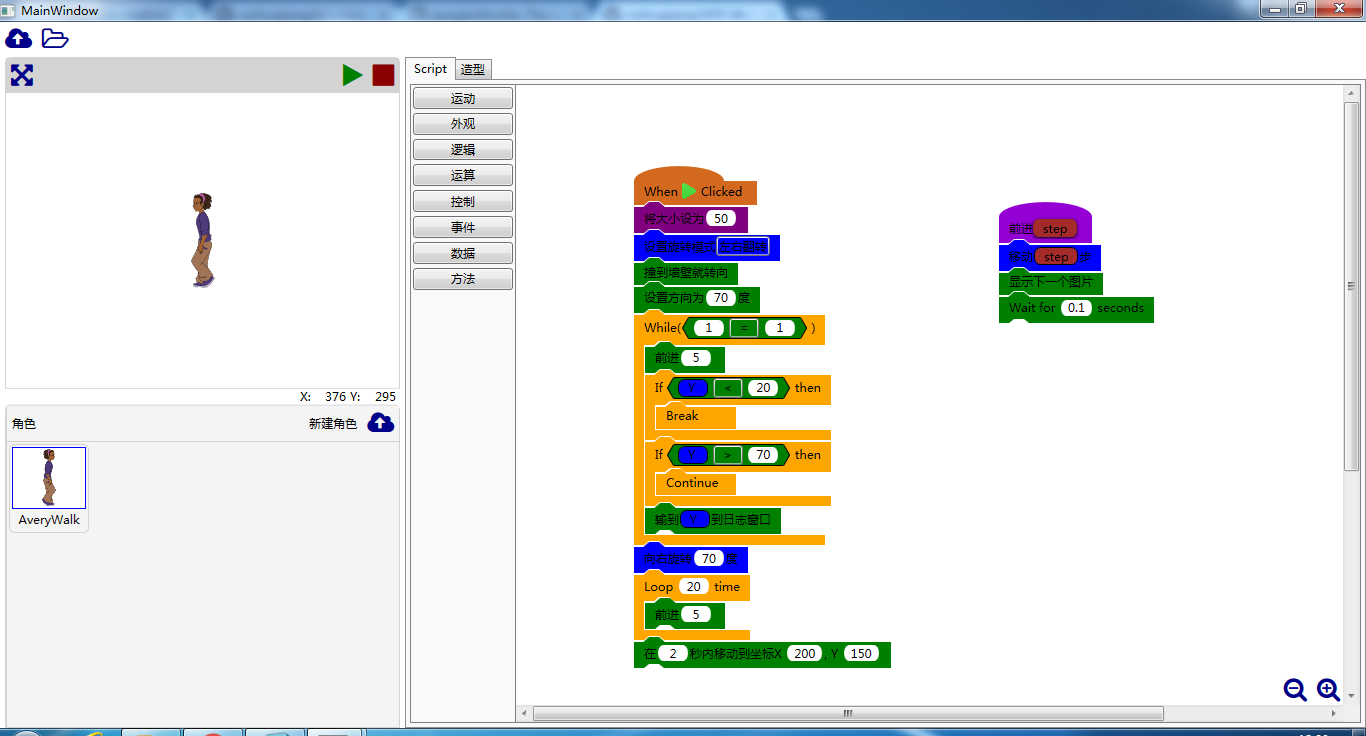Select the 碰到墙壁就转向 block

(686, 273)
